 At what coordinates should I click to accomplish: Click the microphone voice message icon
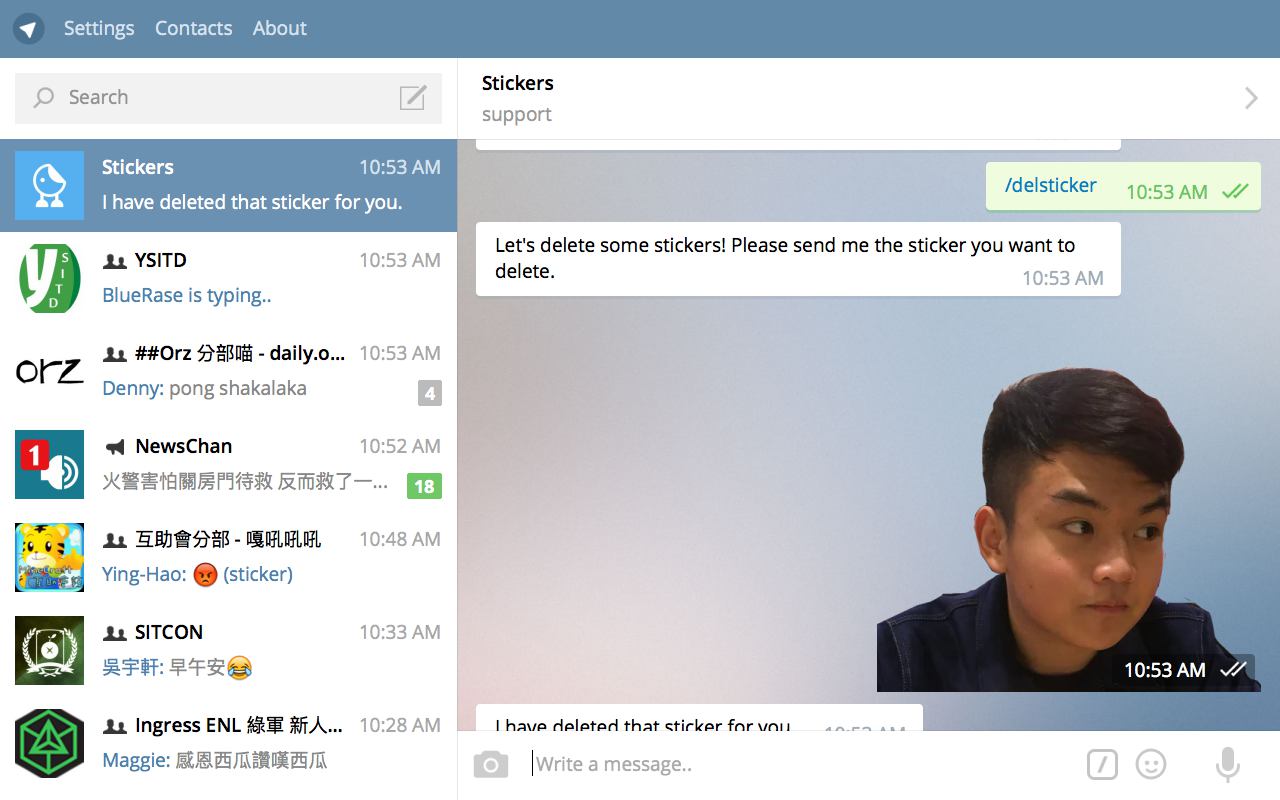click(1227, 765)
